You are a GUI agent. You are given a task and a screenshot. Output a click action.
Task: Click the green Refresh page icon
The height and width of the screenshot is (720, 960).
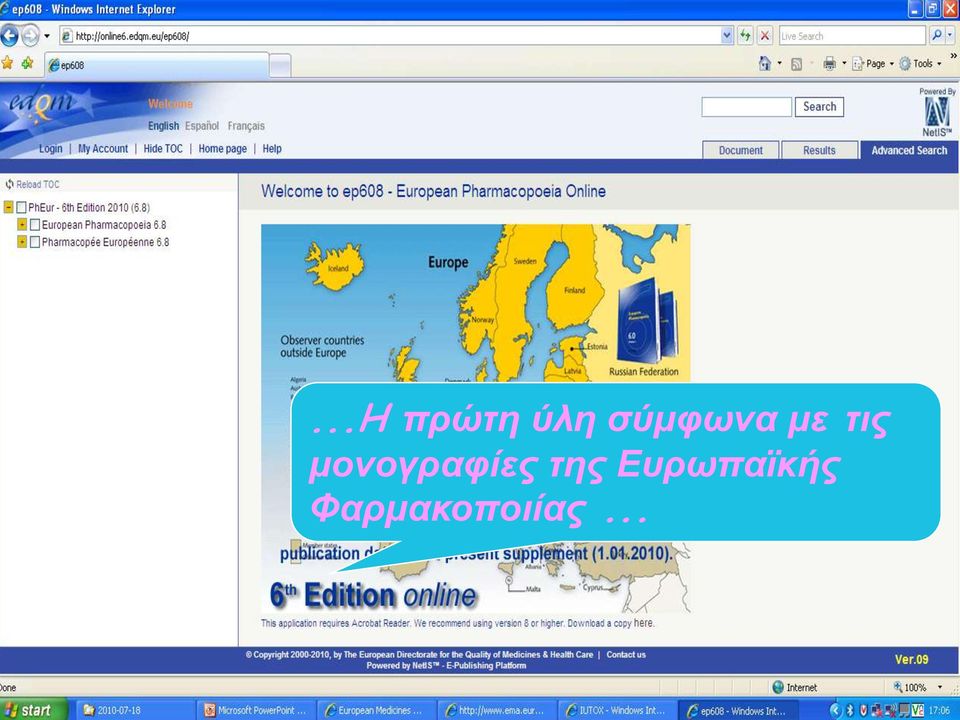pos(745,36)
